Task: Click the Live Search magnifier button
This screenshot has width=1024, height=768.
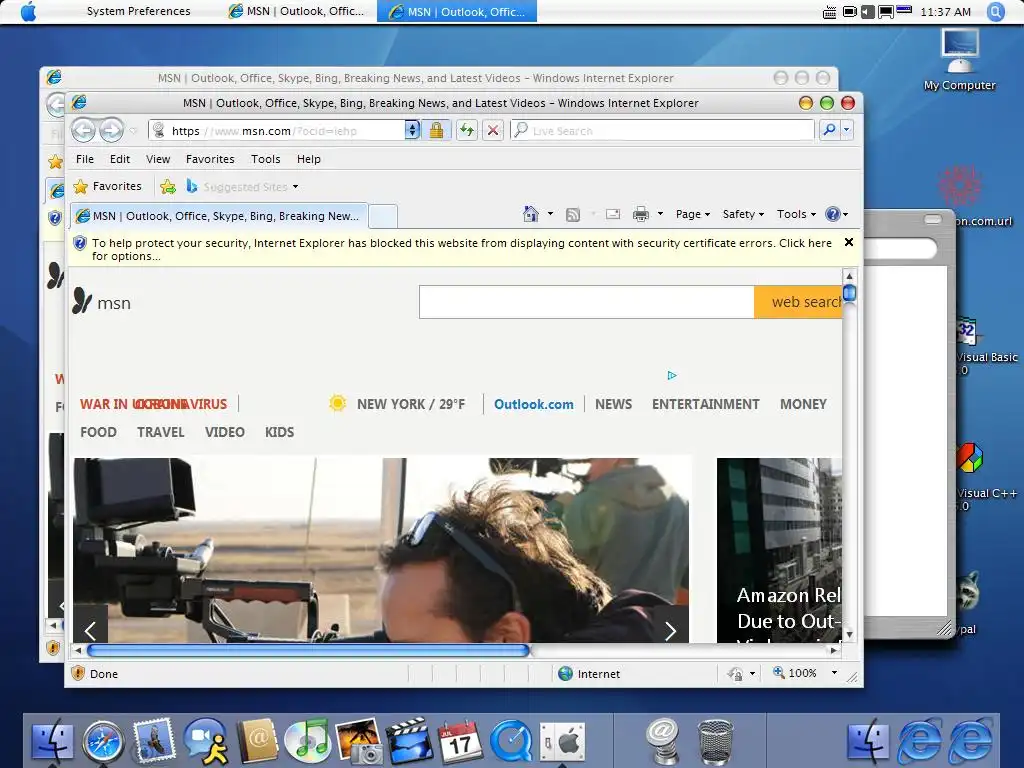Action: point(829,130)
